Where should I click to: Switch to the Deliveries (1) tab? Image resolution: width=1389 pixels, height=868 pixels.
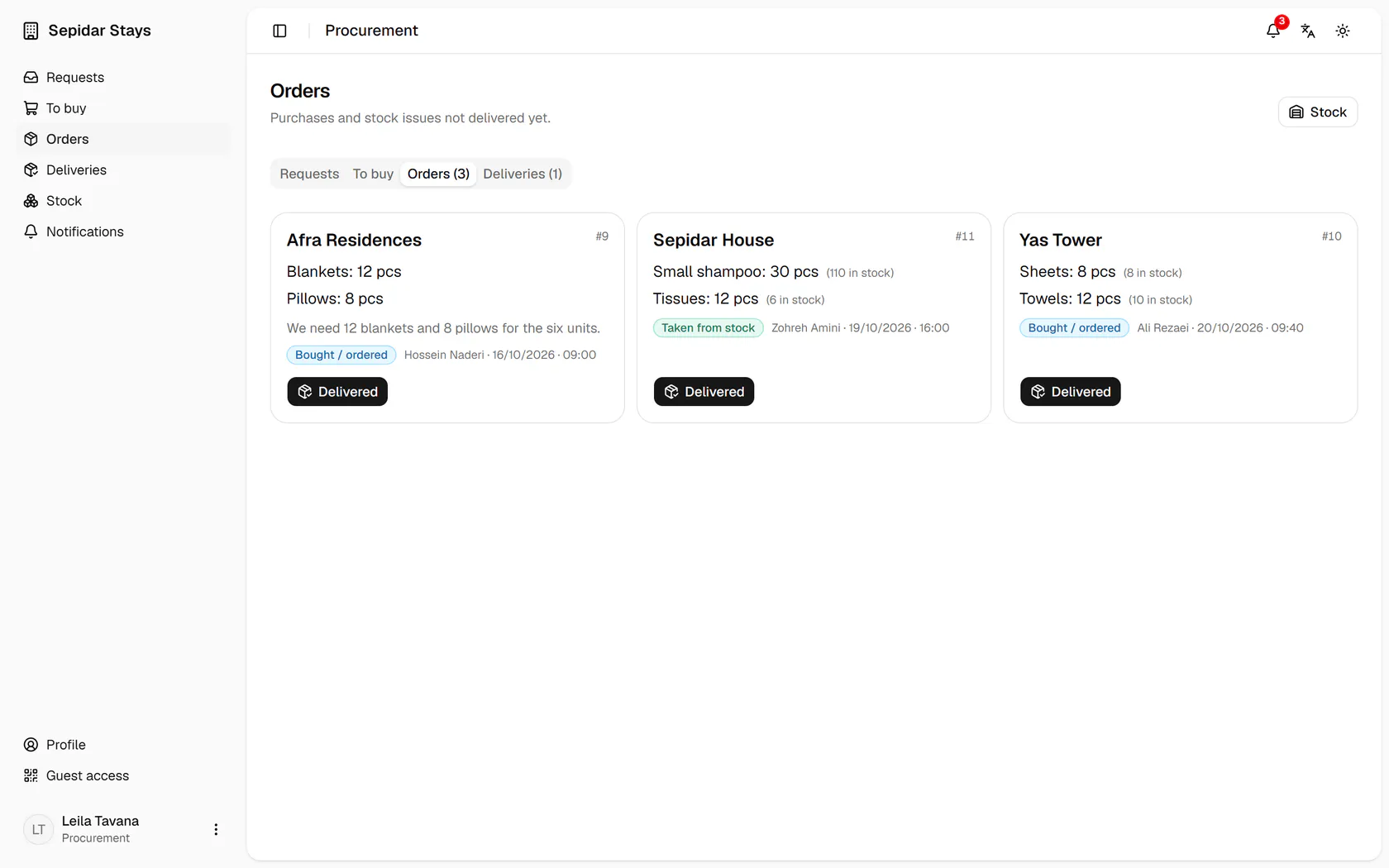[x=523, y=174]
